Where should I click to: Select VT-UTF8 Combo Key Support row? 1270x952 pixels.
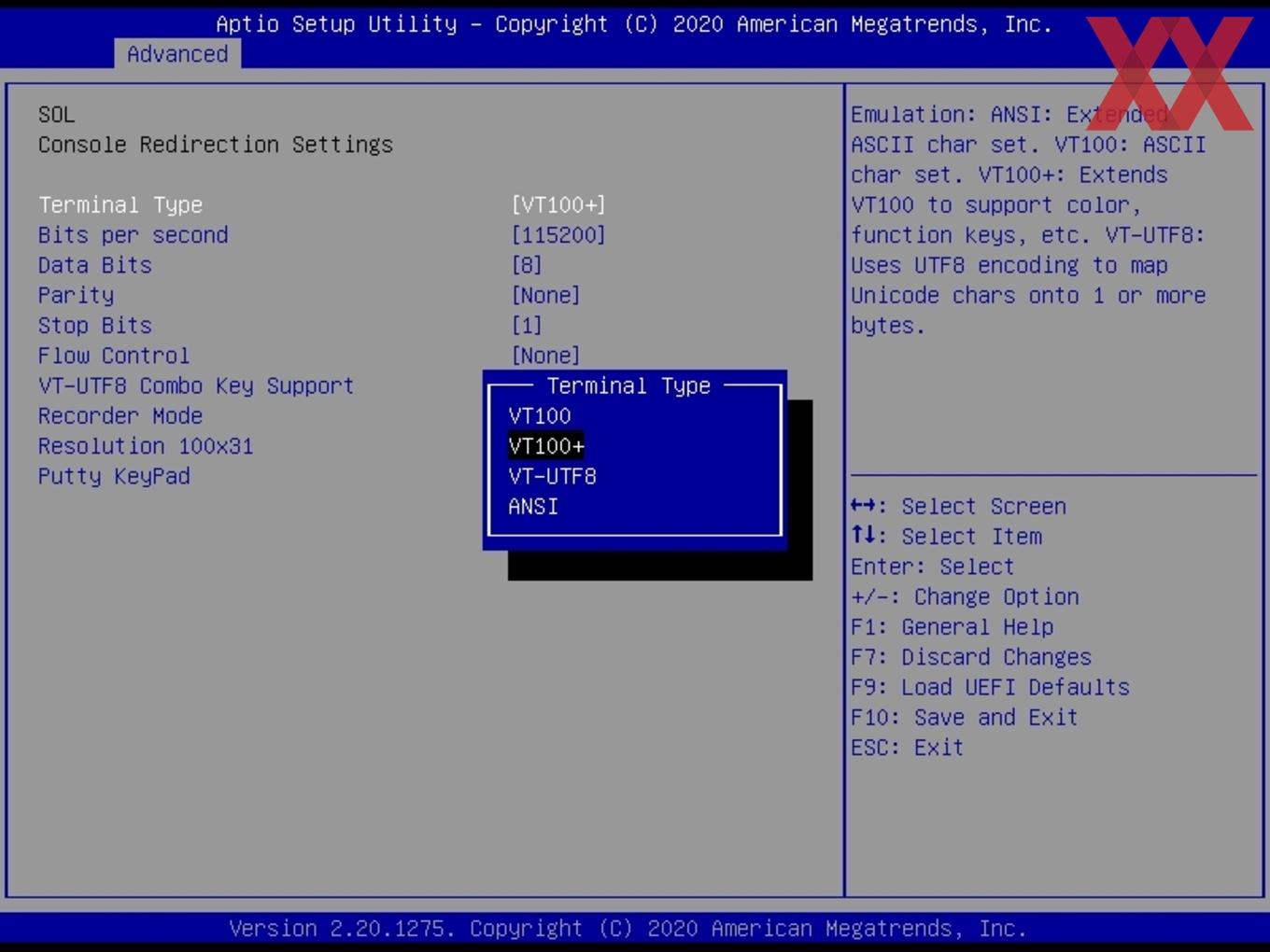(x=196, y=386)
